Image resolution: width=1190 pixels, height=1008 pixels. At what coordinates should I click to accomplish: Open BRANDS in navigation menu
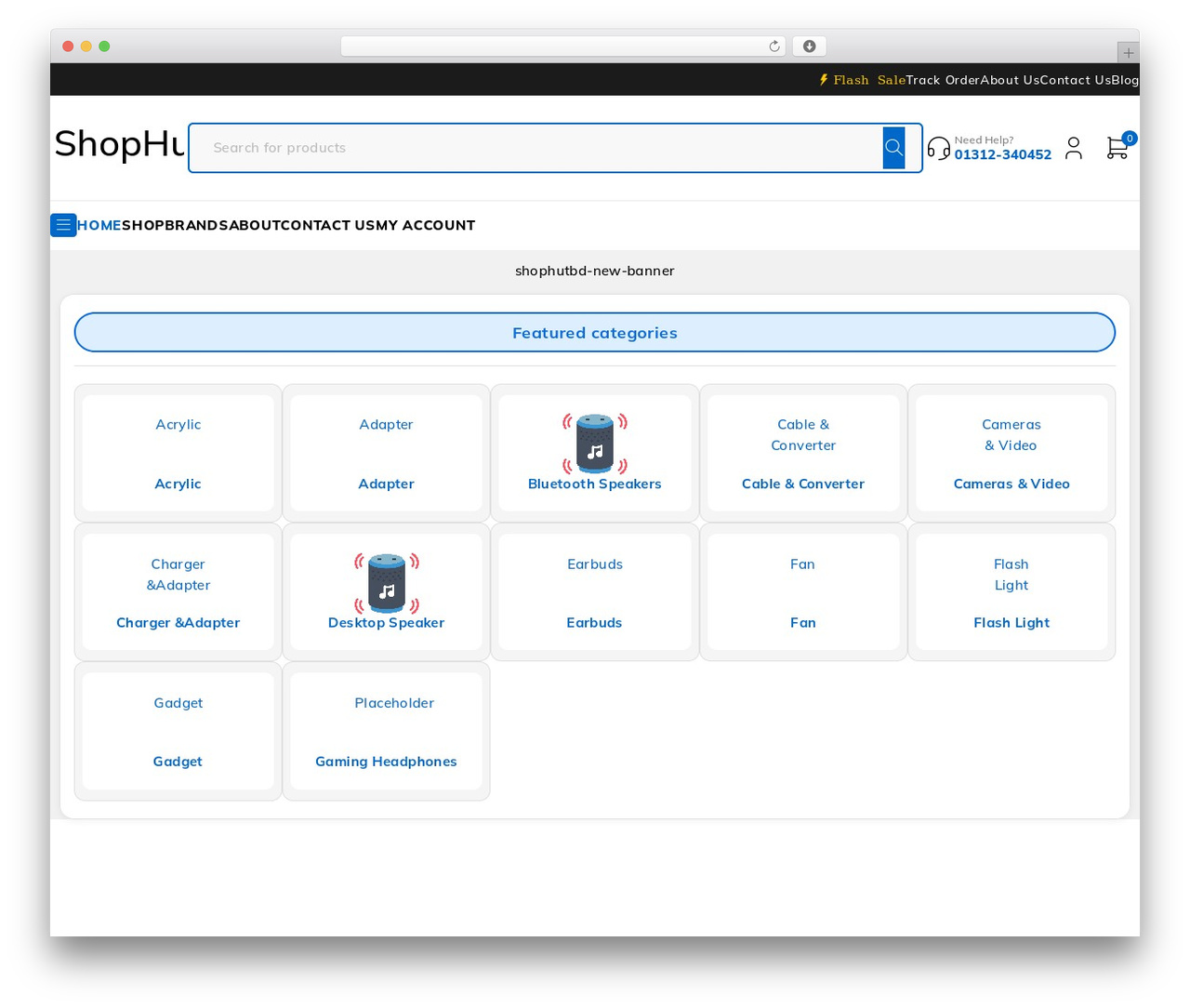(x=196, y=225)
